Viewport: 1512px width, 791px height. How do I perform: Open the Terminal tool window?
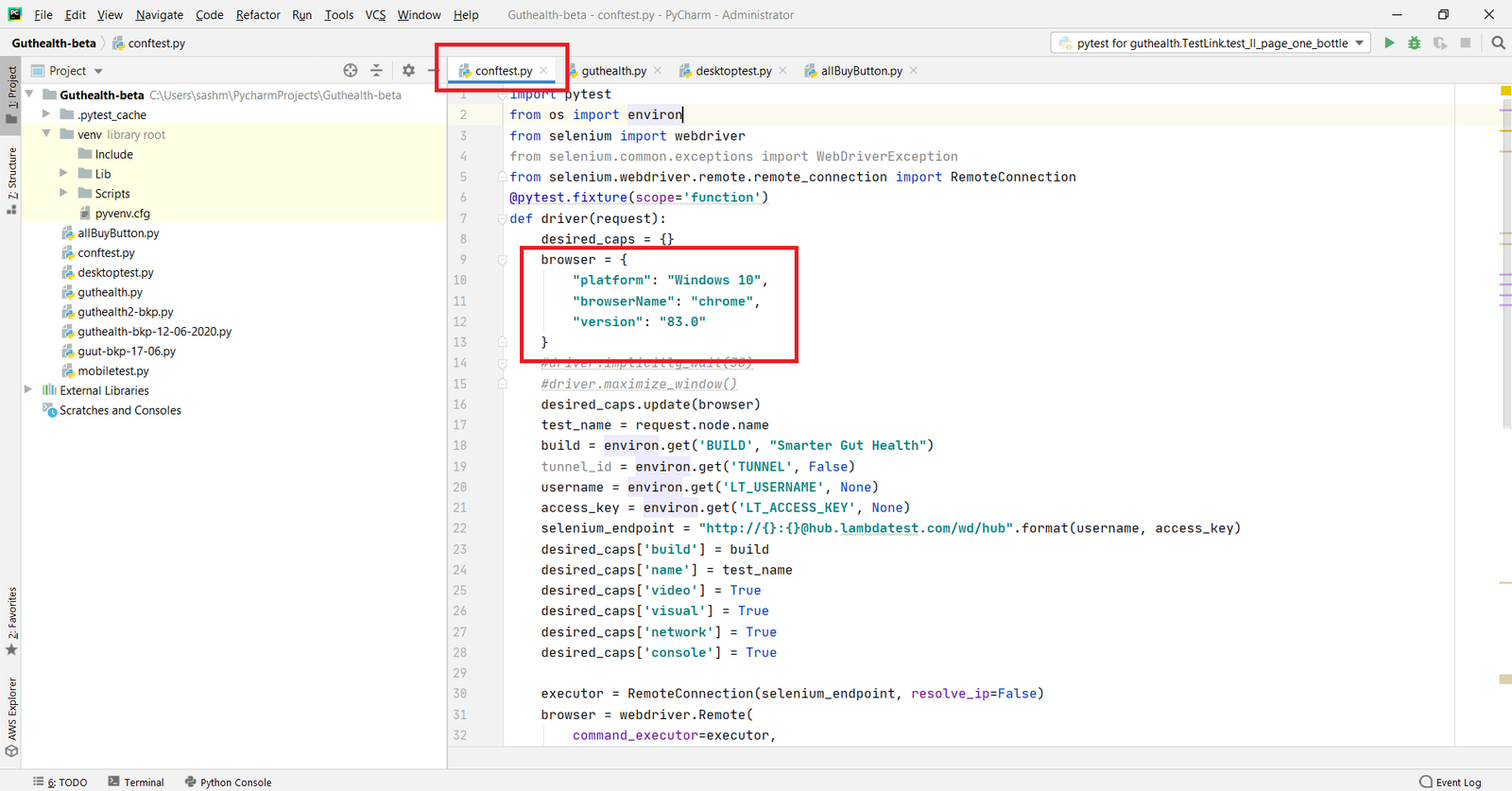[x=136, y=782]
